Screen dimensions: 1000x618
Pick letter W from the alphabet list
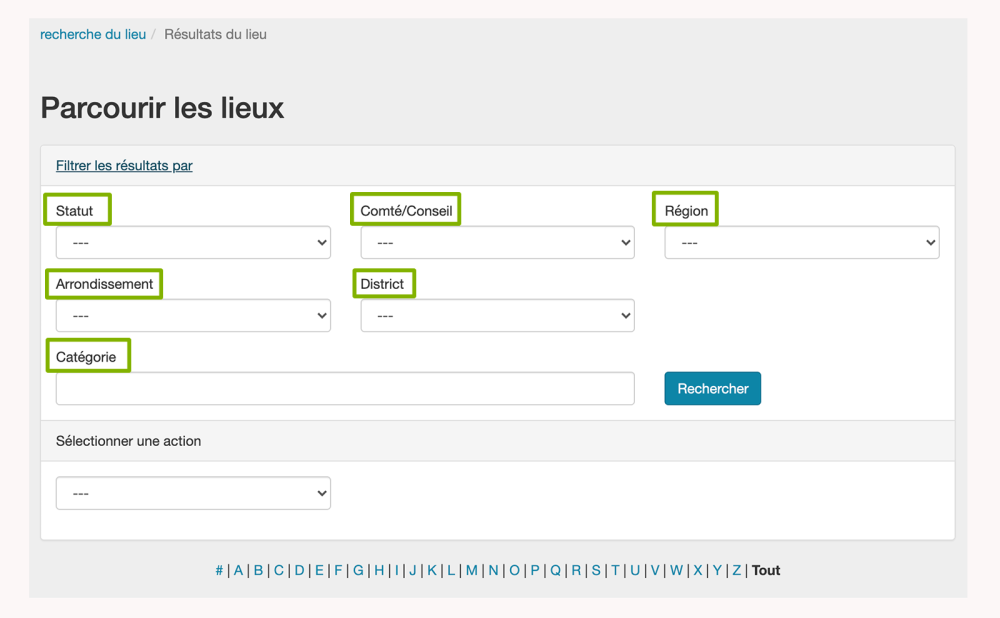(x=676, y=571)
